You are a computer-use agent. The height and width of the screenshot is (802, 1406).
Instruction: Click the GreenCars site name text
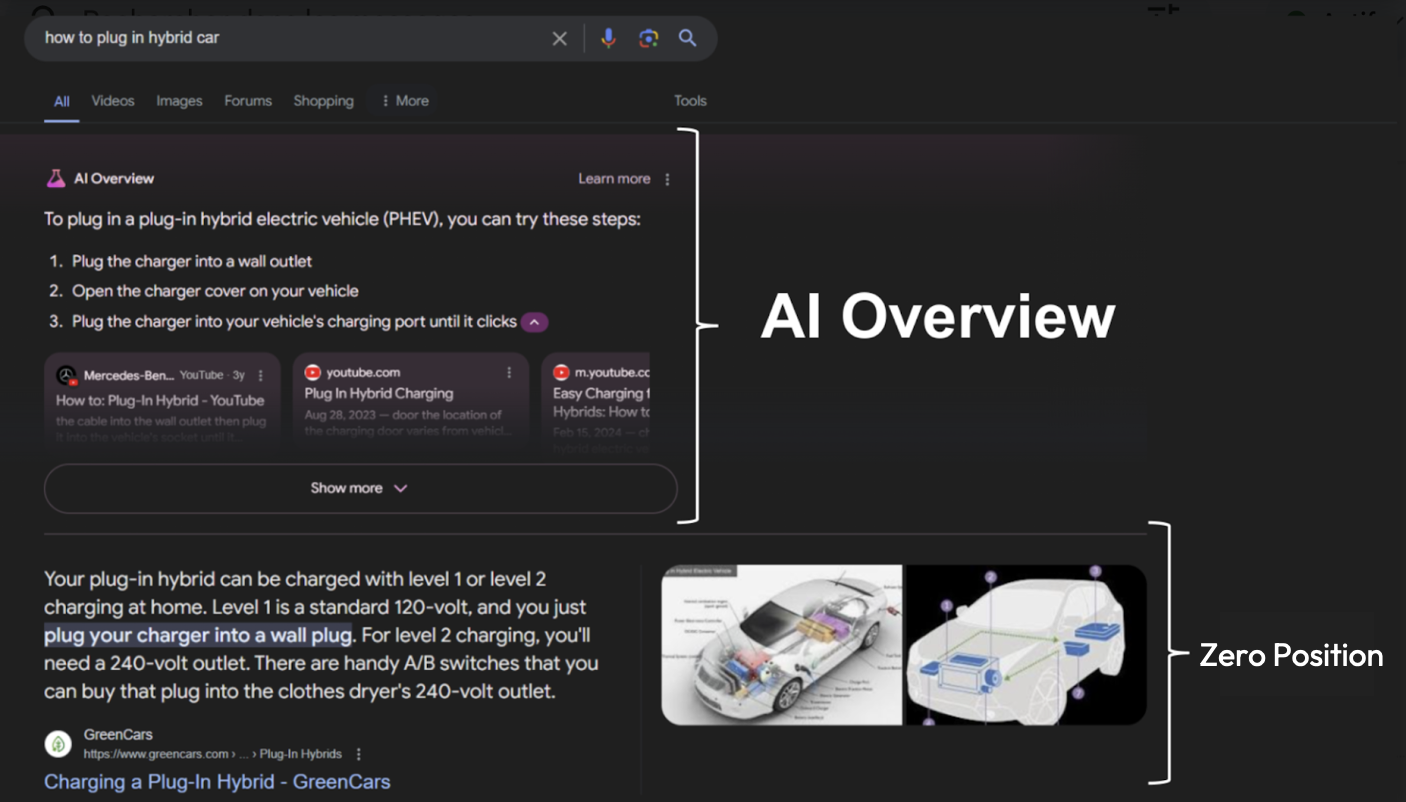pos(118,735)
